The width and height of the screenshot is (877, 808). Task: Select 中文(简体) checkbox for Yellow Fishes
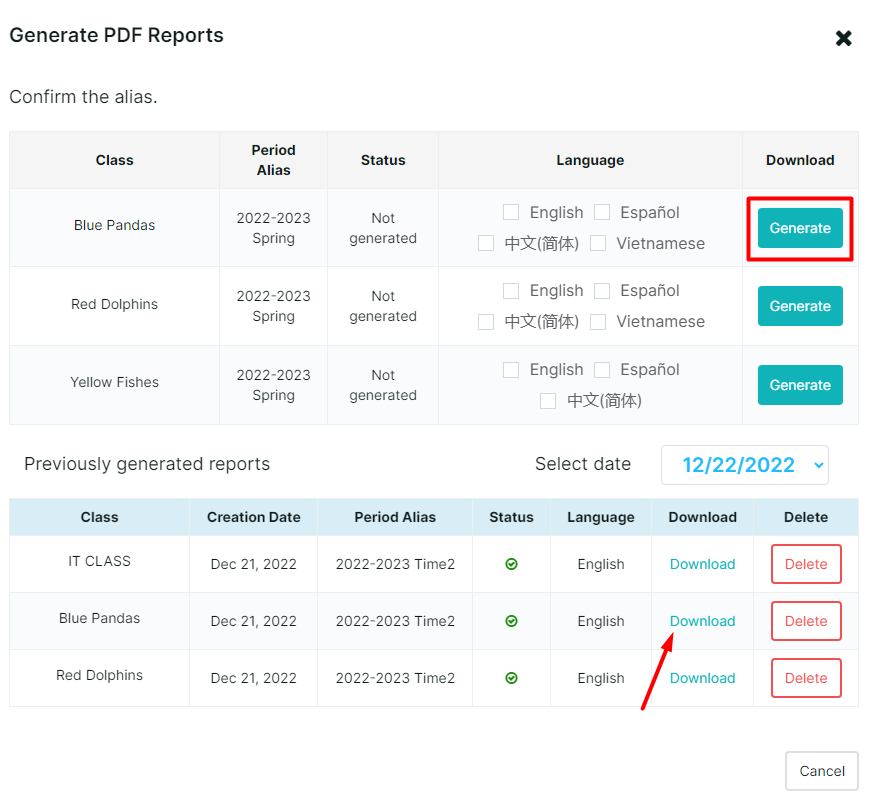click(548, 401)
